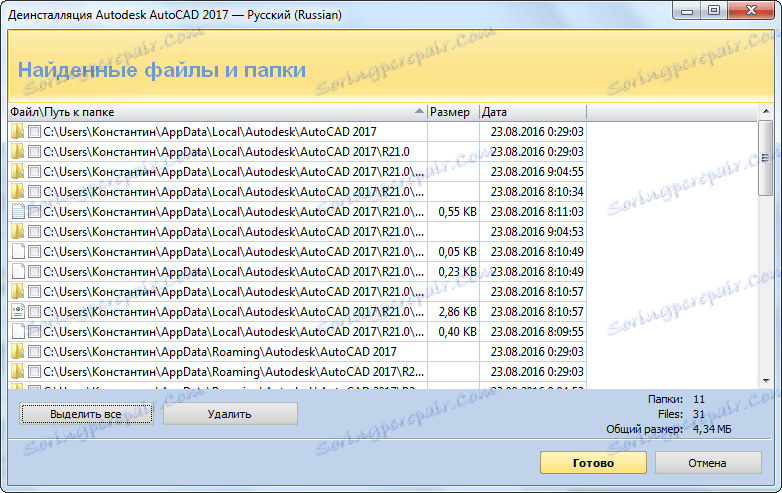Click the Выделить все button
Viewport: 782px width, 493px height.
pos(86,414)
